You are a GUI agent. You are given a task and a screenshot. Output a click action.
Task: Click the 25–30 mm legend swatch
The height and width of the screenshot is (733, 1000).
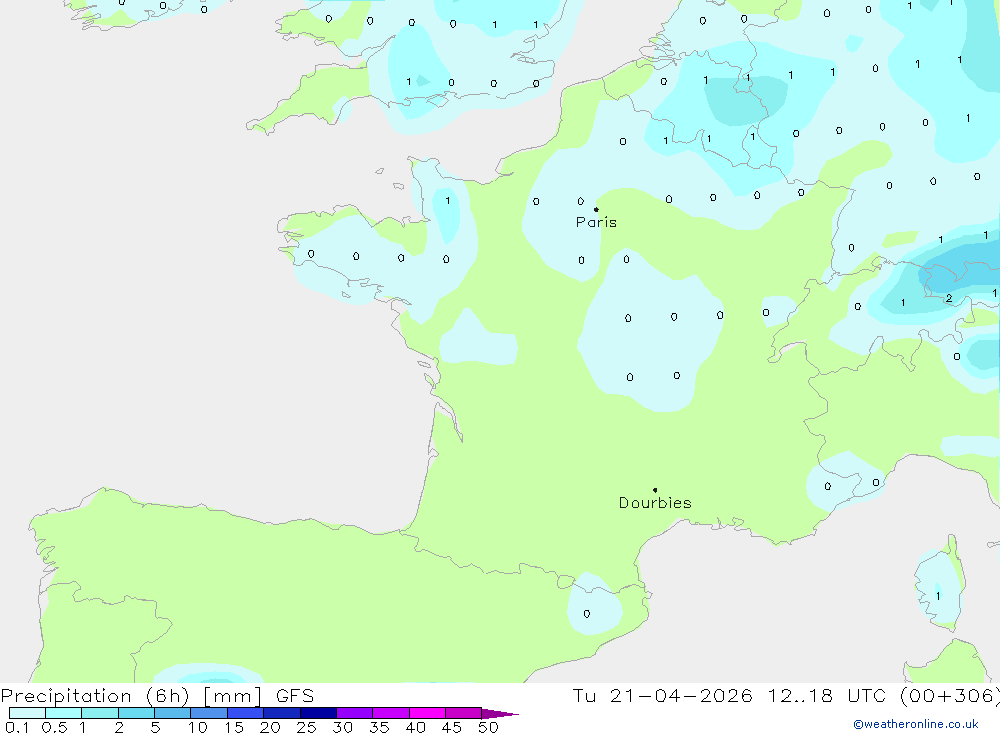coord(318,713)
